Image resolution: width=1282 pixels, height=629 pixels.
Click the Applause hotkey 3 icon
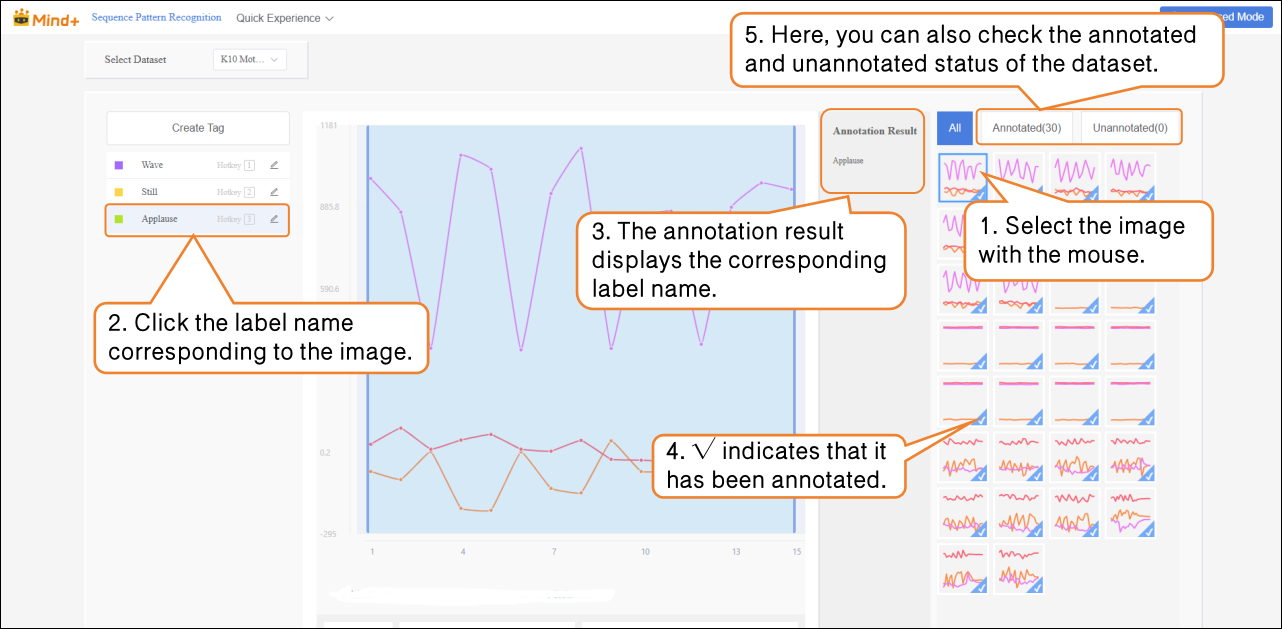tap(249, 219)
